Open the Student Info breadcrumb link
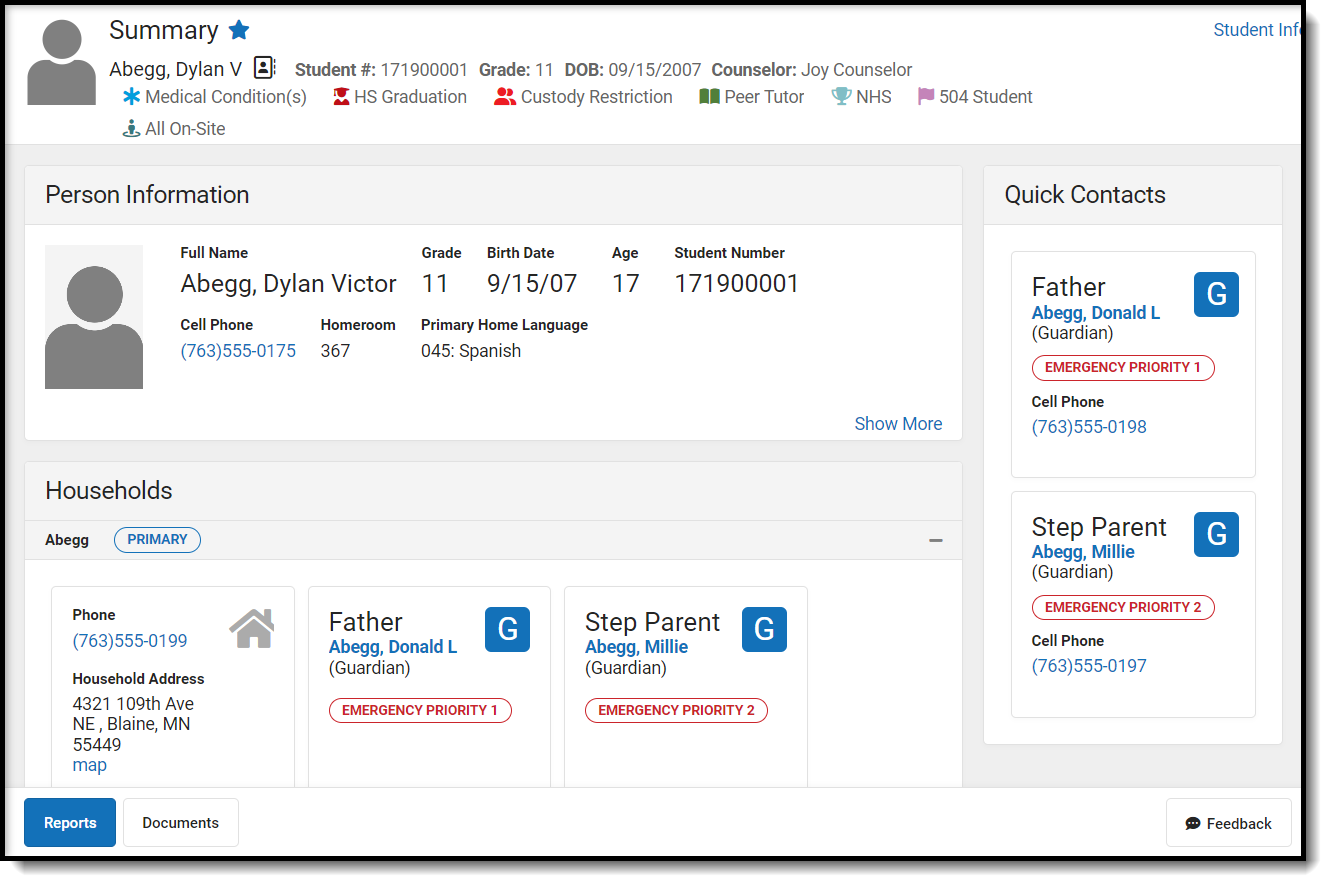The image size is (1331, 886). point(1256,30)
